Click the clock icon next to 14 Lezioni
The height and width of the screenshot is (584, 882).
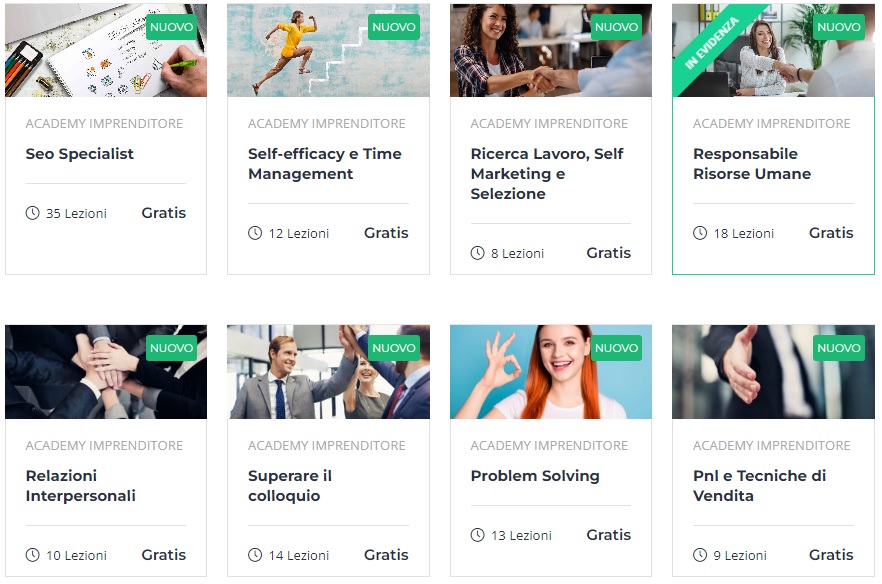255,555
